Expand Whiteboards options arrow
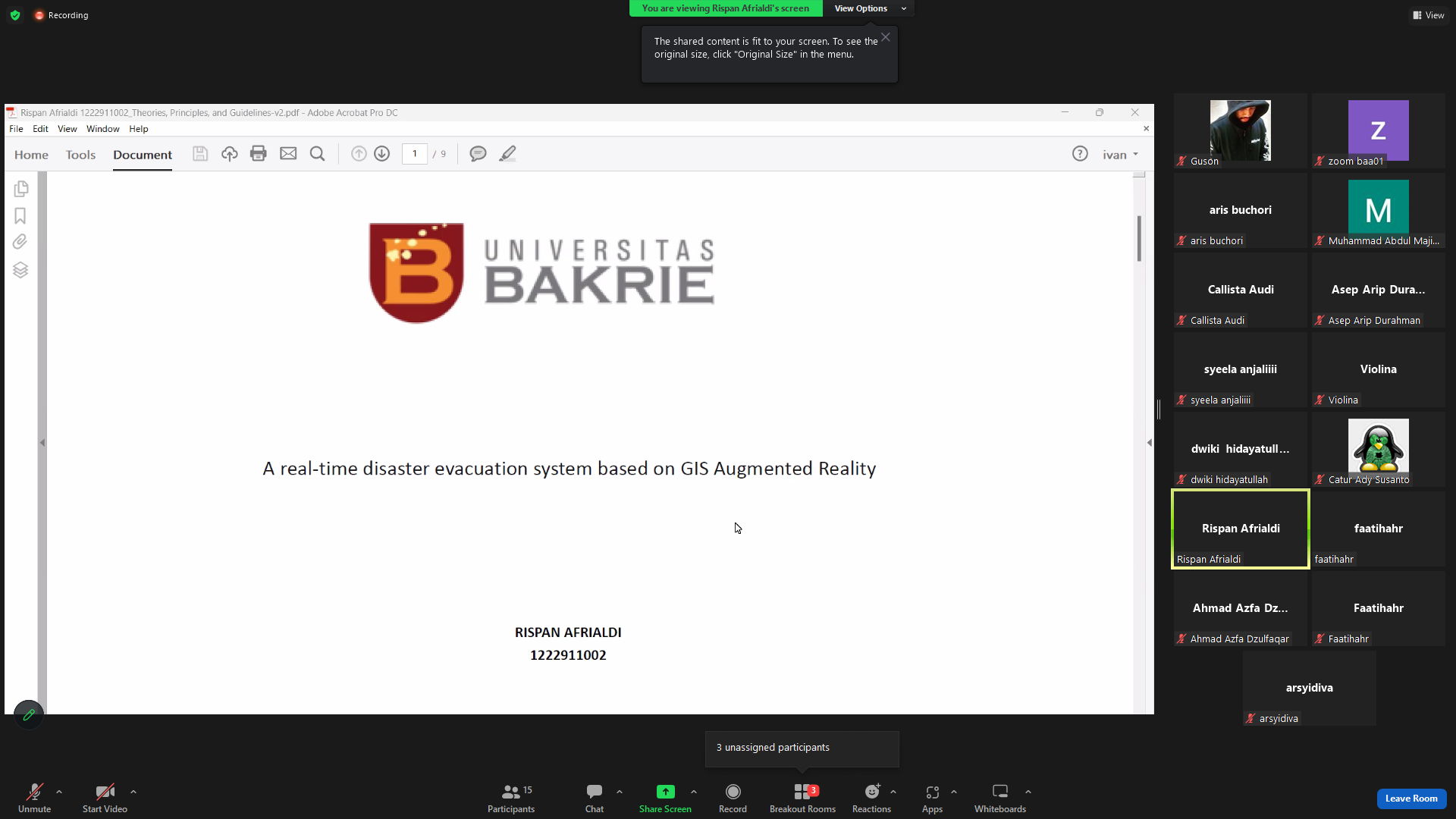Viewport: 1456px width, 819px height. [x=1028, y=792]
